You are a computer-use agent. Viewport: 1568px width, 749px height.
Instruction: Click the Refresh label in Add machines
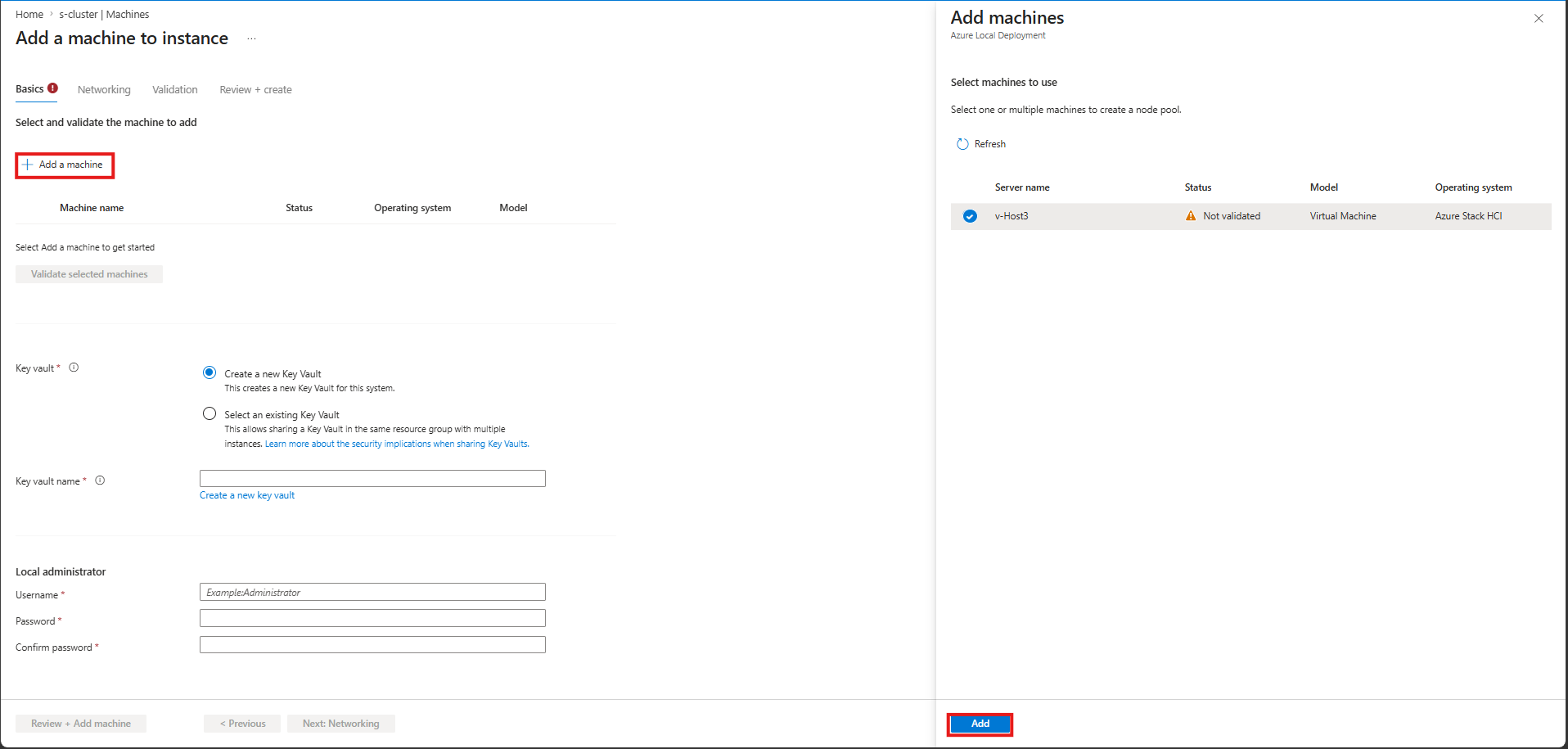[990, 144]
